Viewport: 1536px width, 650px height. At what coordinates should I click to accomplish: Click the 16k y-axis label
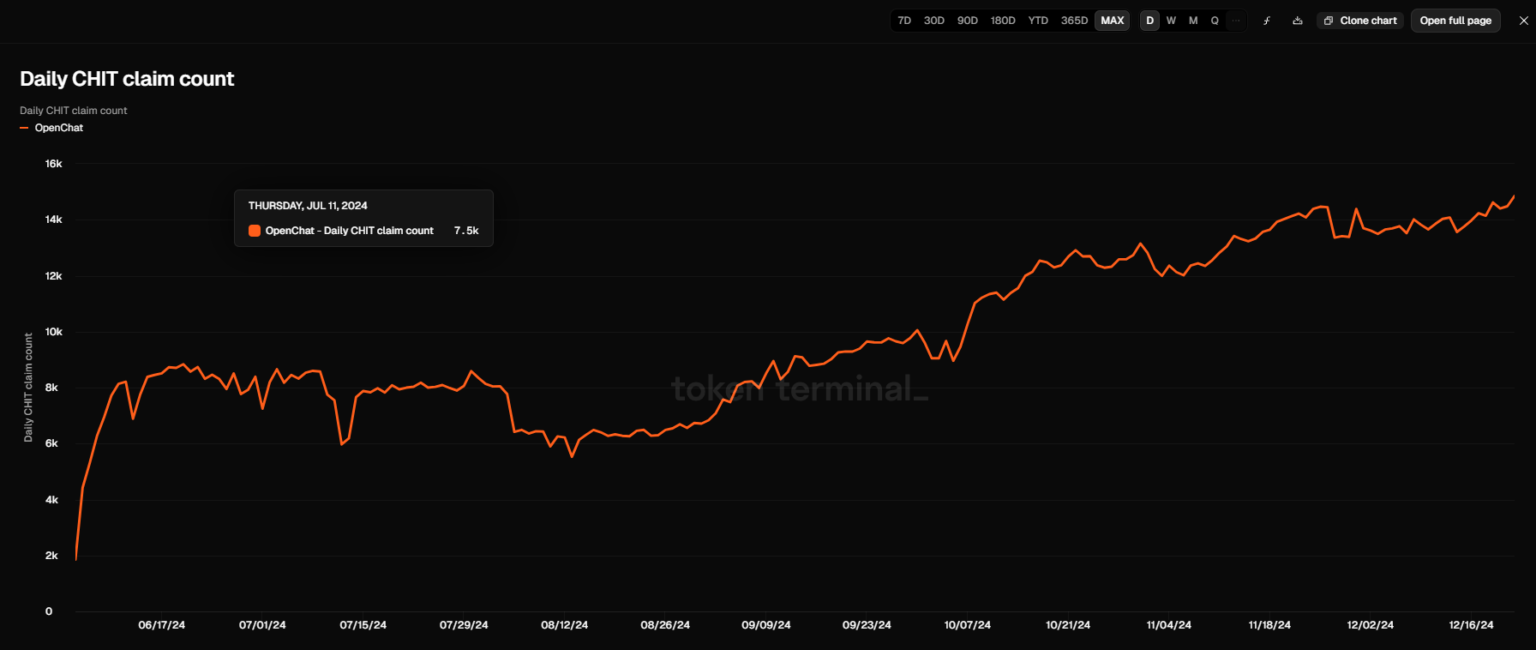[x=54, y=164]
